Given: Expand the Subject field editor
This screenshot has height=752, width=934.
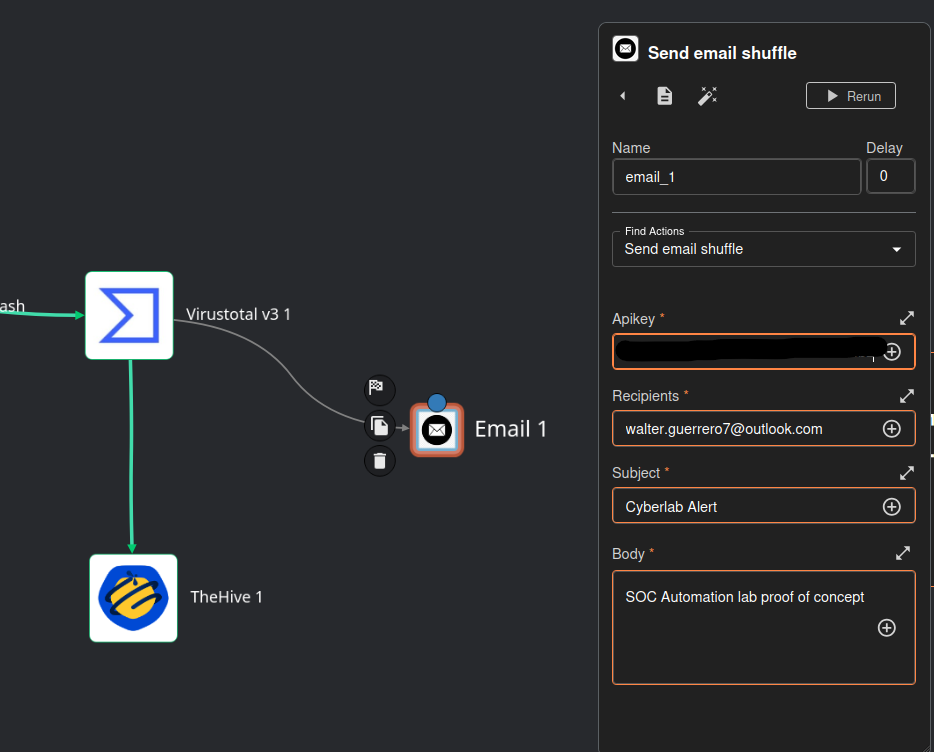Looking at the screenshot, I should [x=906, y=473].
